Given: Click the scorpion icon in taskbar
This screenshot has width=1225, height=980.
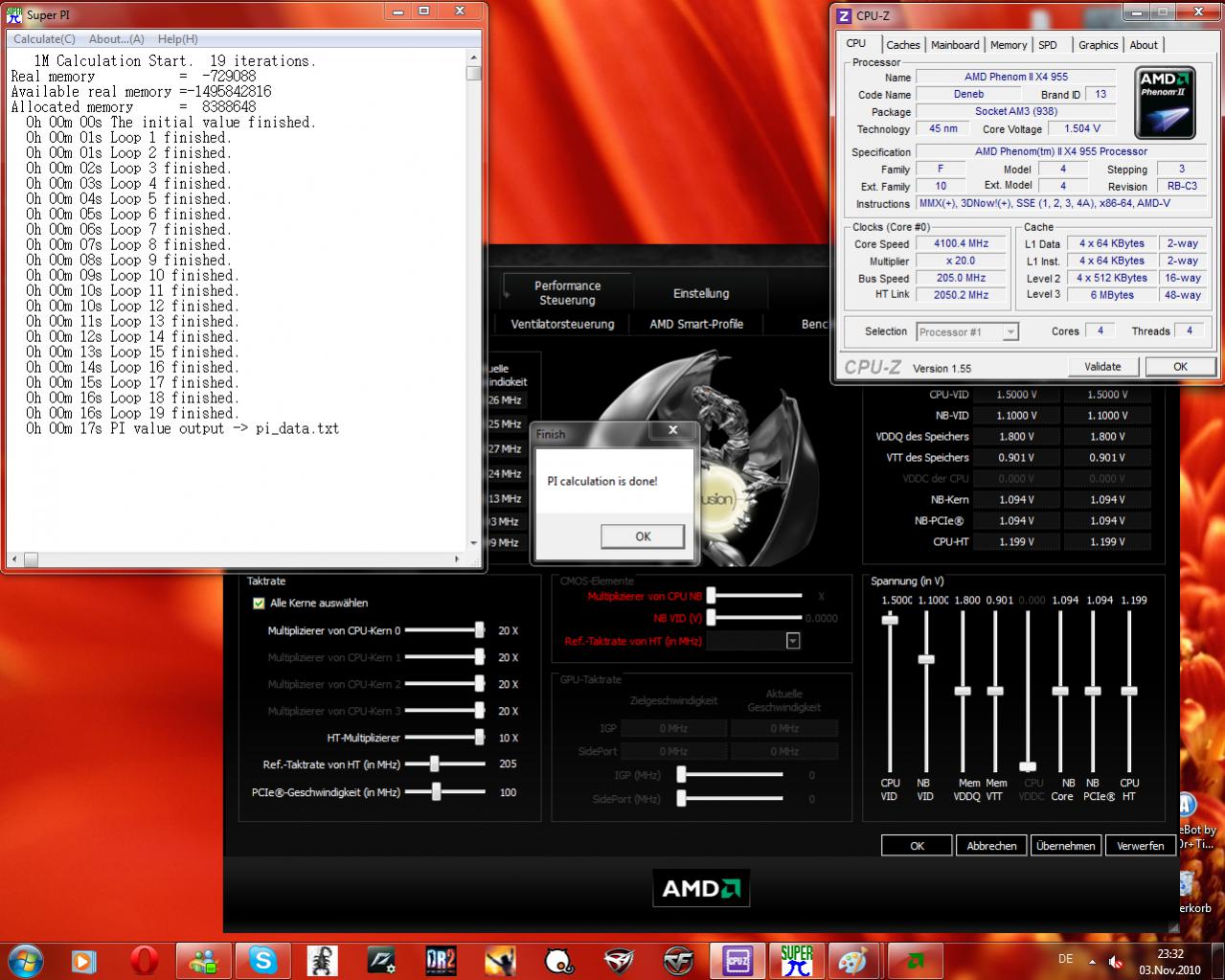Looking at the screenshot, I should pos(322,960).
